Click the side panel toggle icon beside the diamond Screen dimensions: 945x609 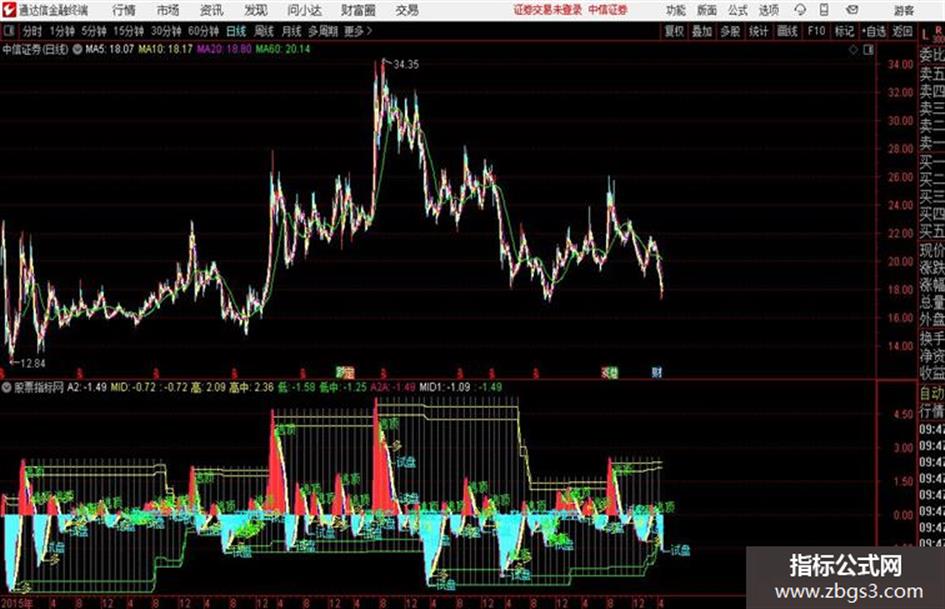(868, 49)
